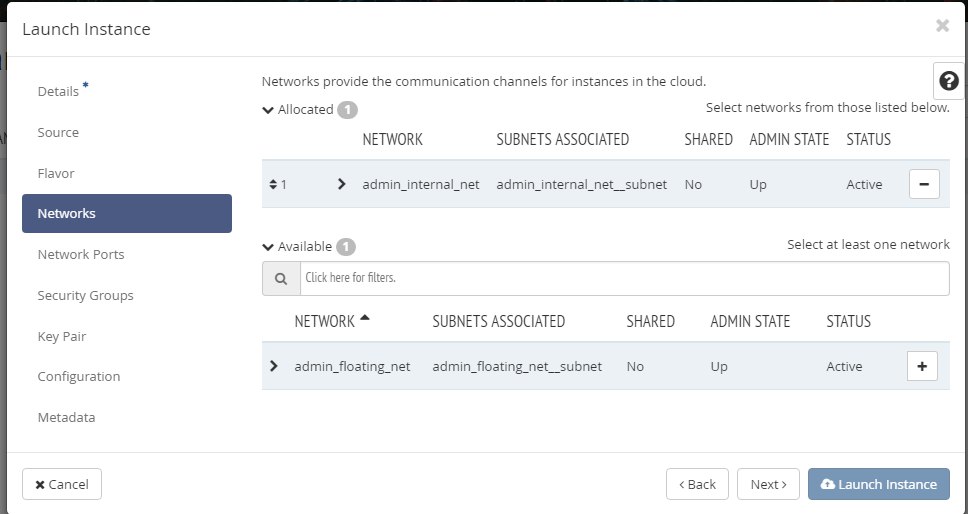Sort by Network column ascending arrow
Image resolution: width=968 pixels, height=514 pixels.
tap(364, 319)
